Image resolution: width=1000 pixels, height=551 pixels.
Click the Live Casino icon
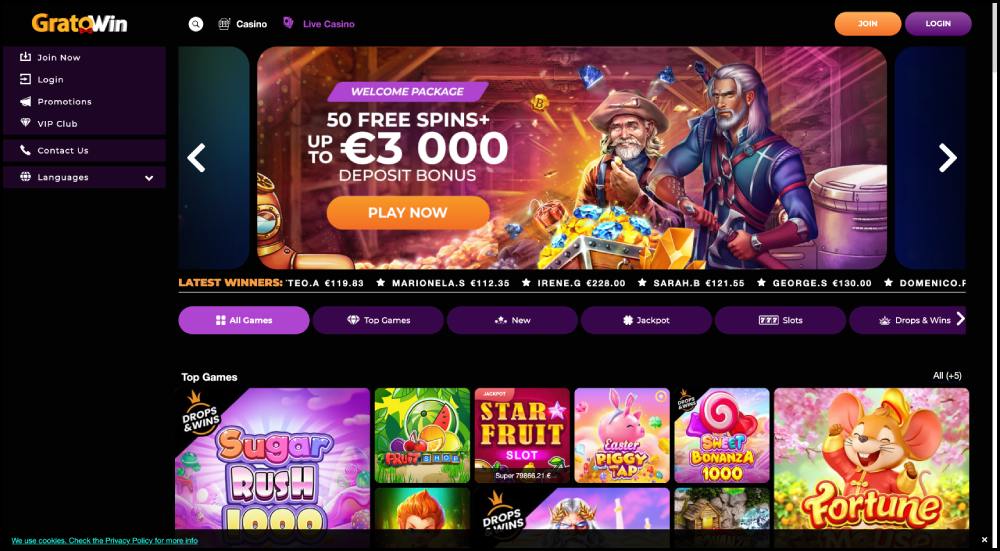288,23
